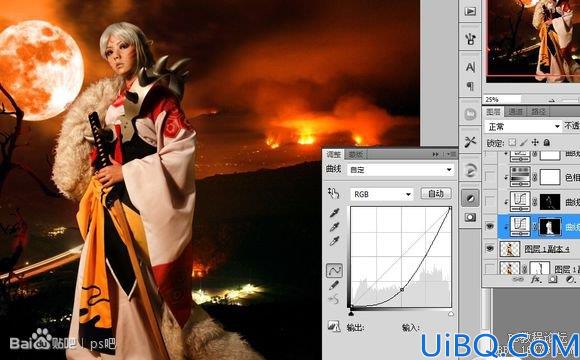This screenshot has width=580, height=360.
Task: Open the crossed-tools presets icon in dock
Action: click(470, 141)
